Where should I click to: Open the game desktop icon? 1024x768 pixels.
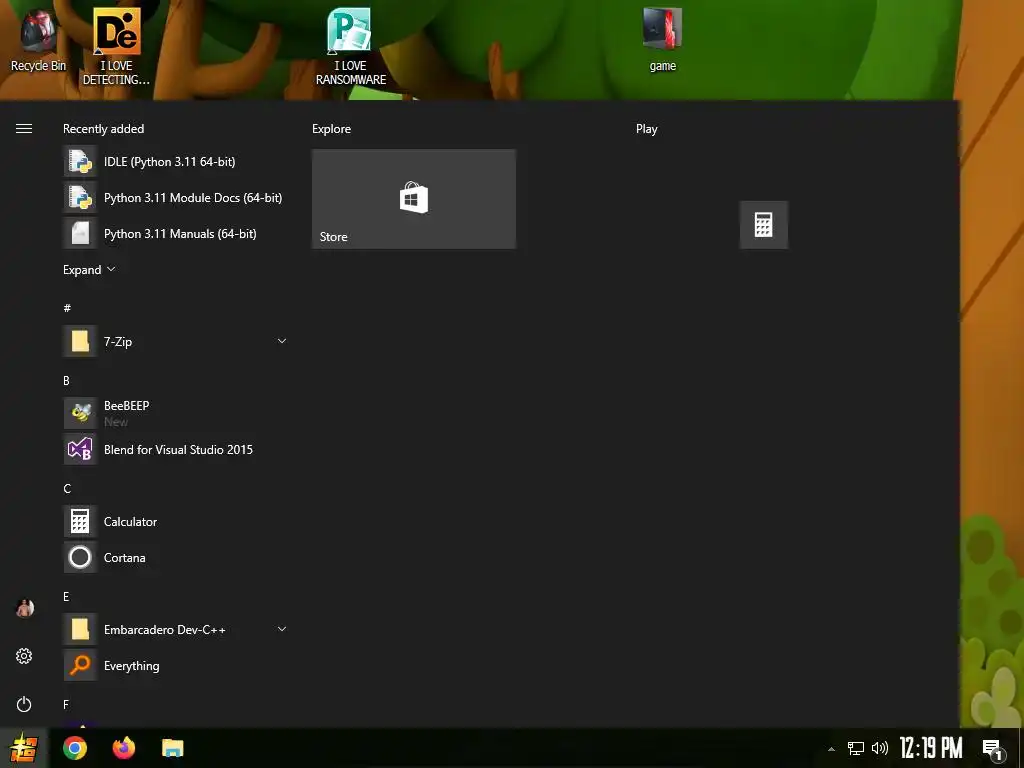click(x=662, y=40)
